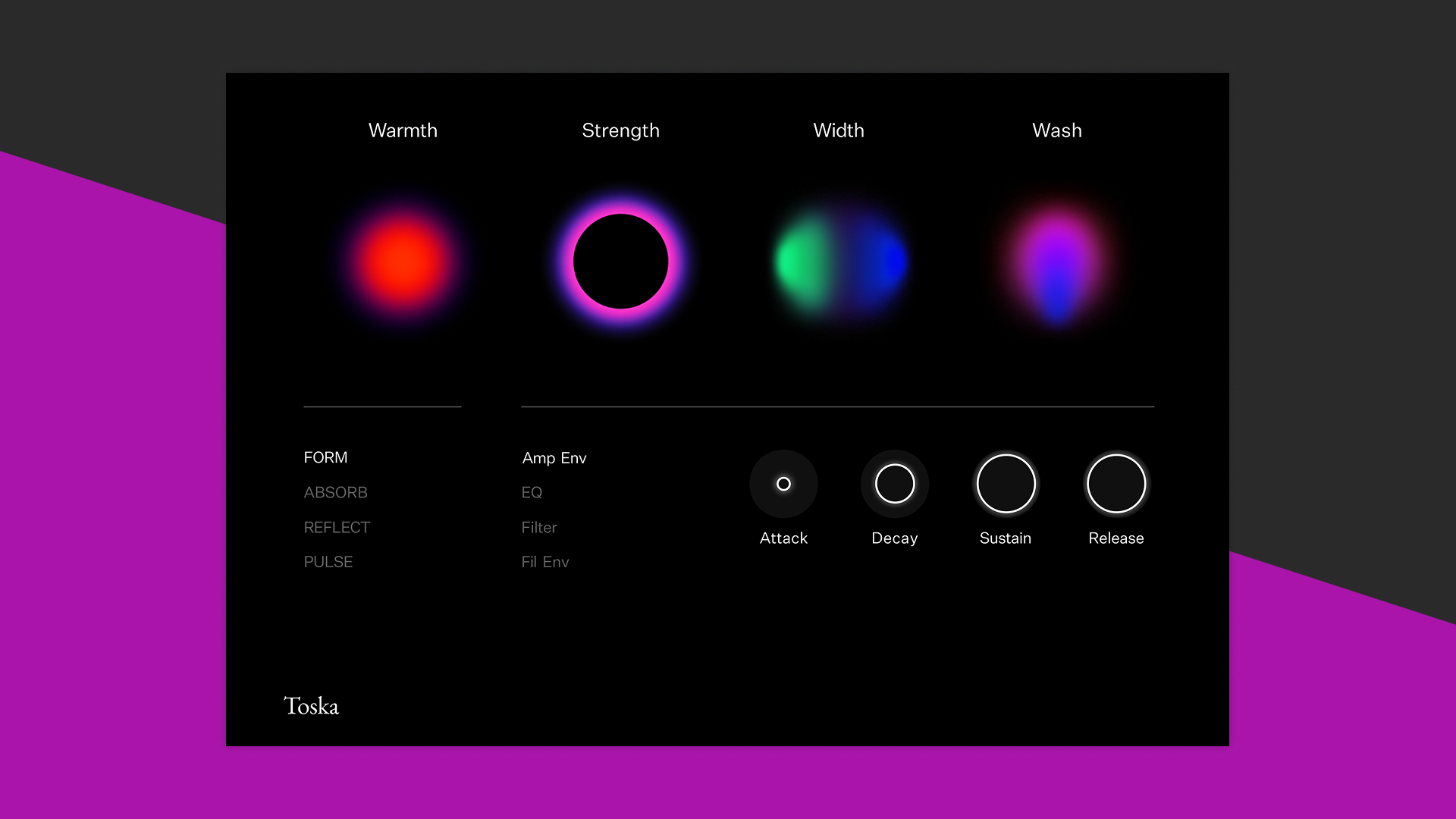The height and width of the screenshot is (819, 1456).
Task: Click the Attack knob circle
Action: (783, 484)
